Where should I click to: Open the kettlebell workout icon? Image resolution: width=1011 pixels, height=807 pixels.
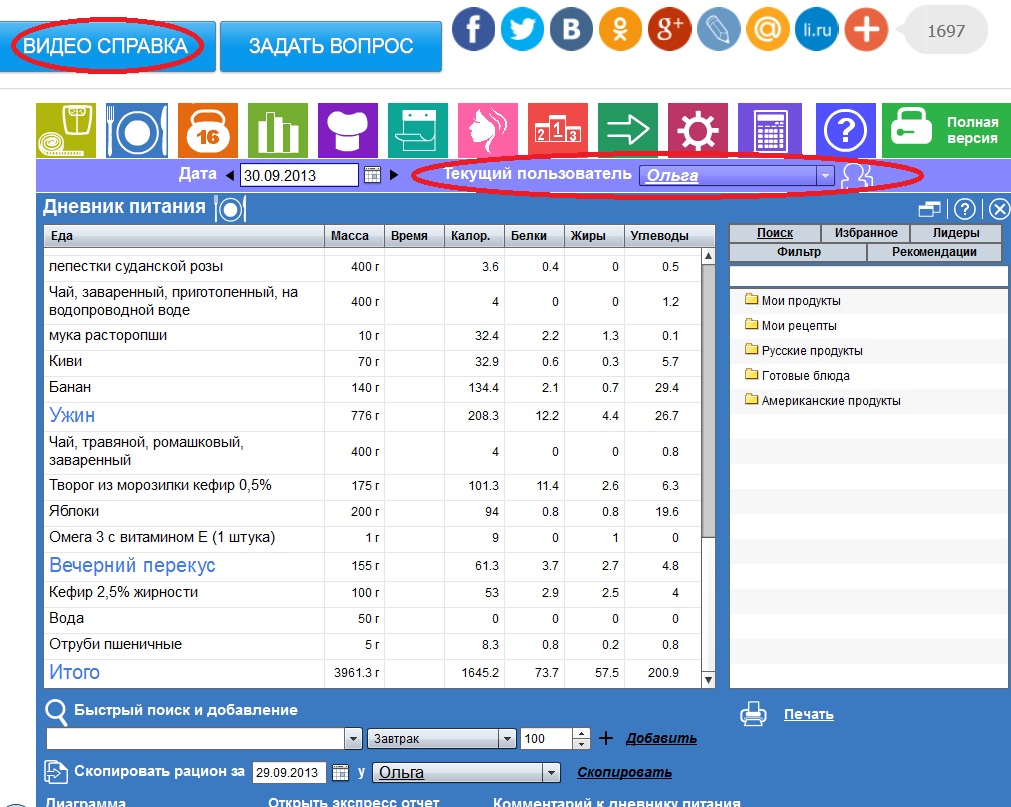click(x=207, y=130)
